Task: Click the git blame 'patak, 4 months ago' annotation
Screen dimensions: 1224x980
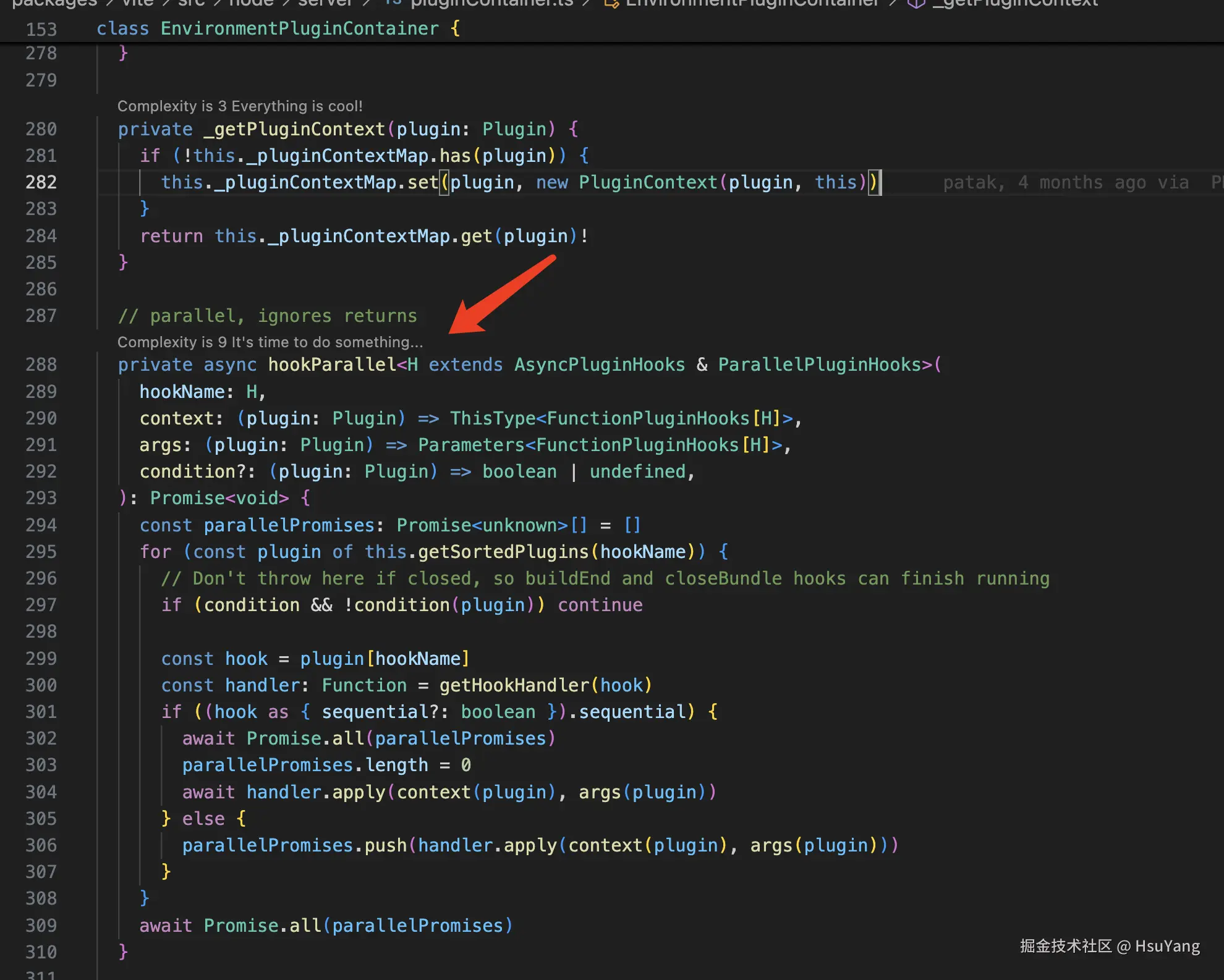Action: [x=1065, y=182]
